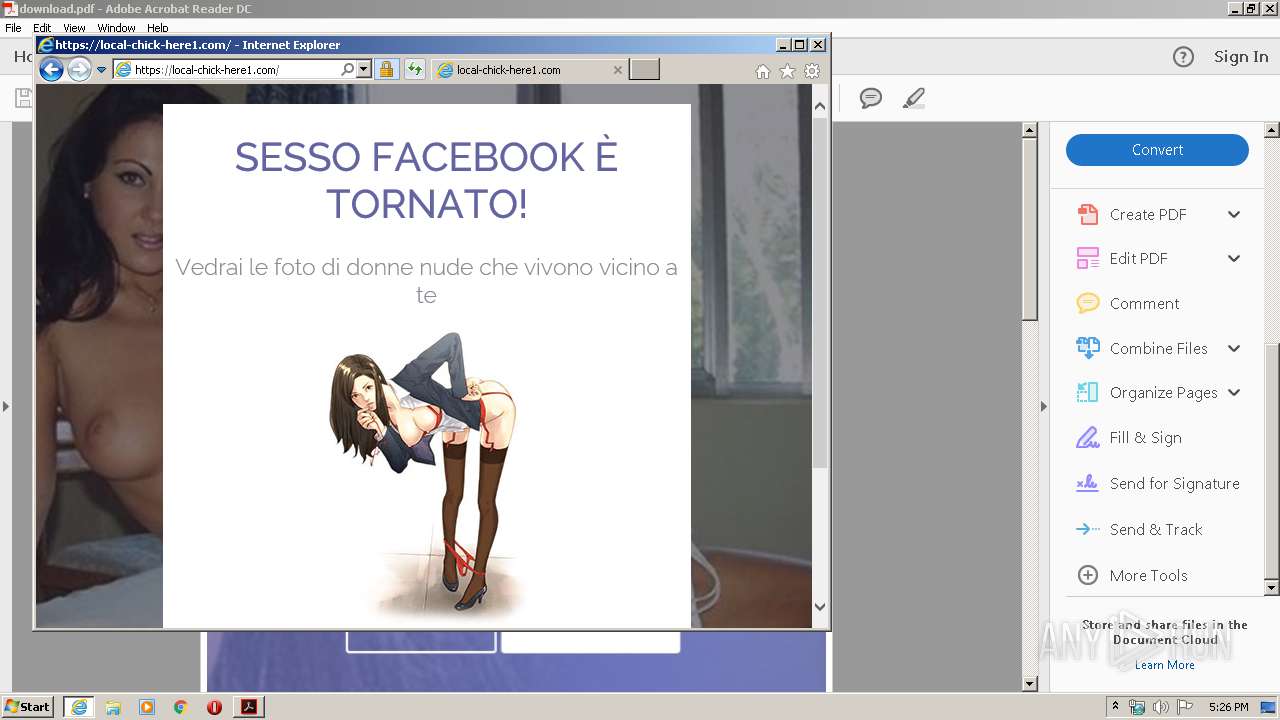The width and height of the screenshot is (1280, 720).
Task: Open More Tools
Action: click(x=1148, y=575)
